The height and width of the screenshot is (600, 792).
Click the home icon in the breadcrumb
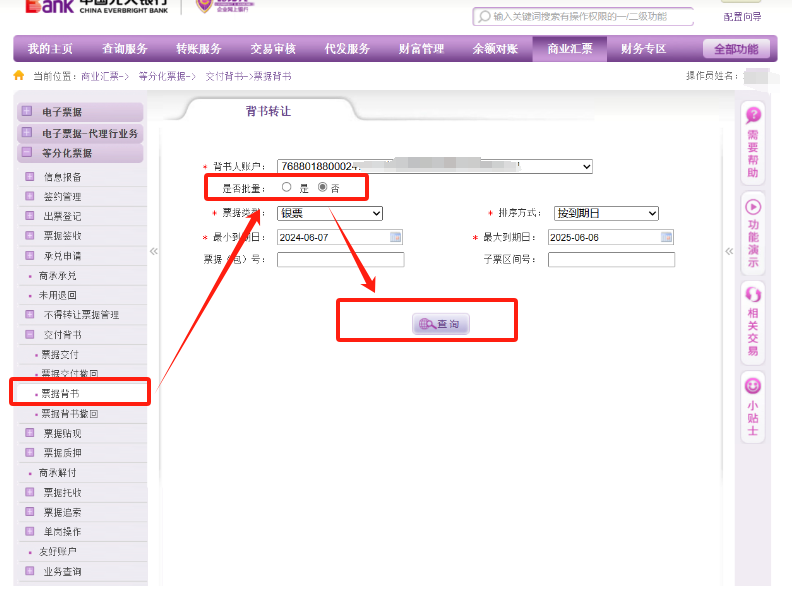[x=19, y=76]
